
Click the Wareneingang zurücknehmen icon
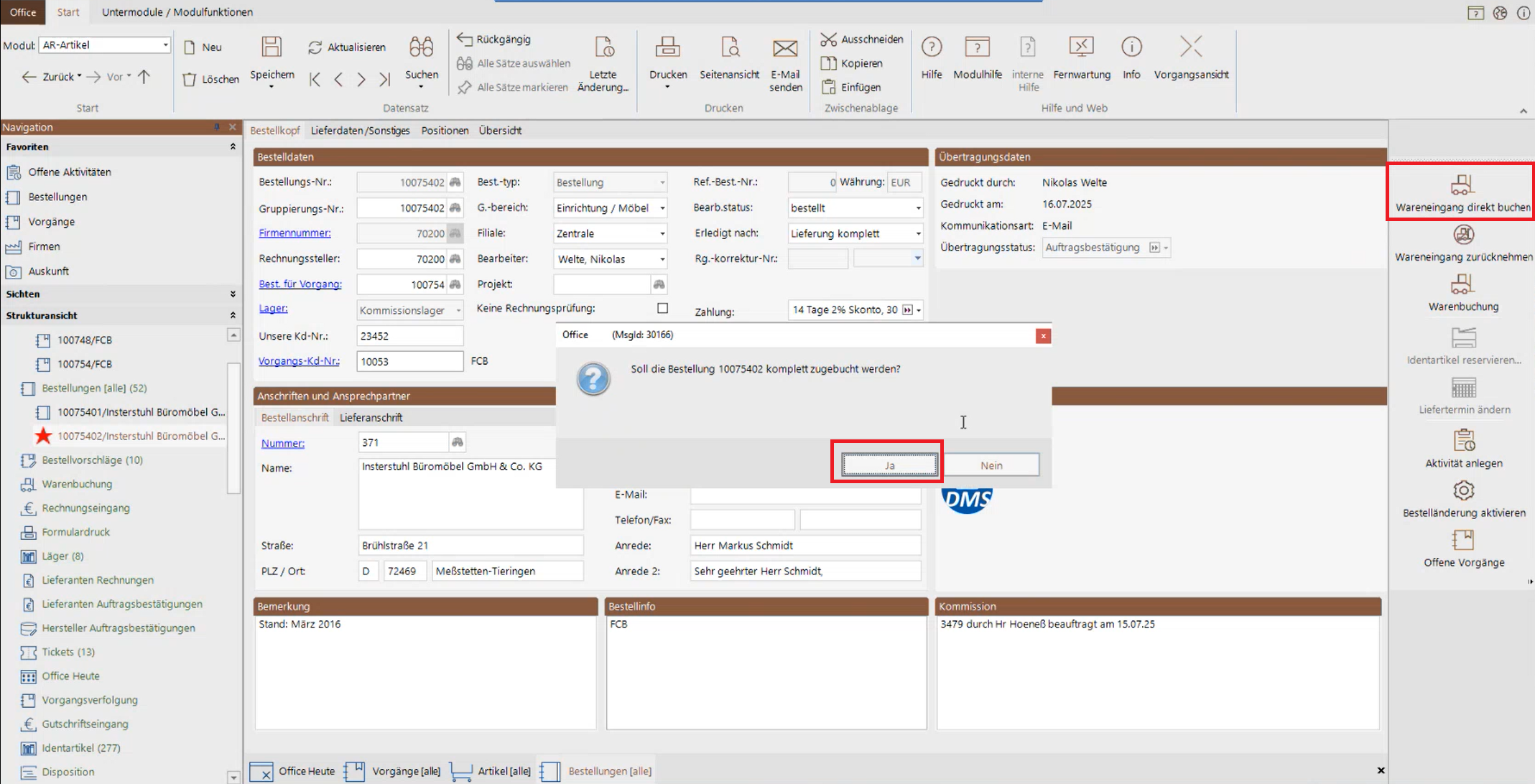pos(1463,235)
